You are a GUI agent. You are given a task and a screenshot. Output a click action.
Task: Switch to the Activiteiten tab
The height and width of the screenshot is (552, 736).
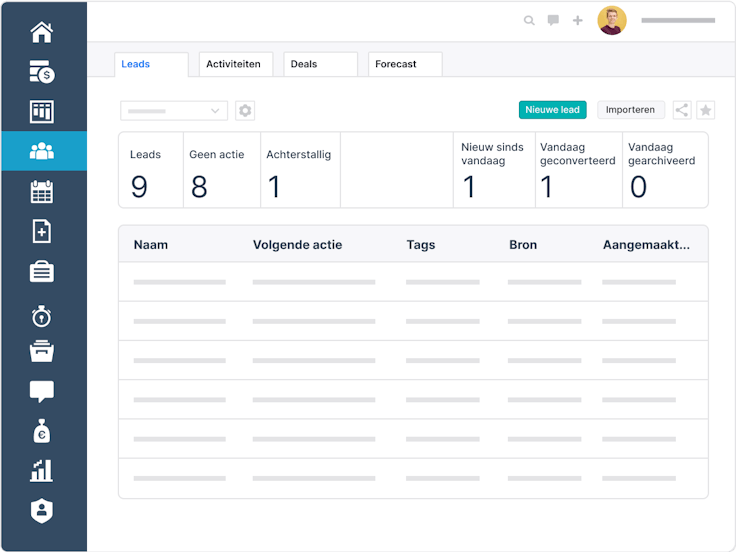point(233,64)
